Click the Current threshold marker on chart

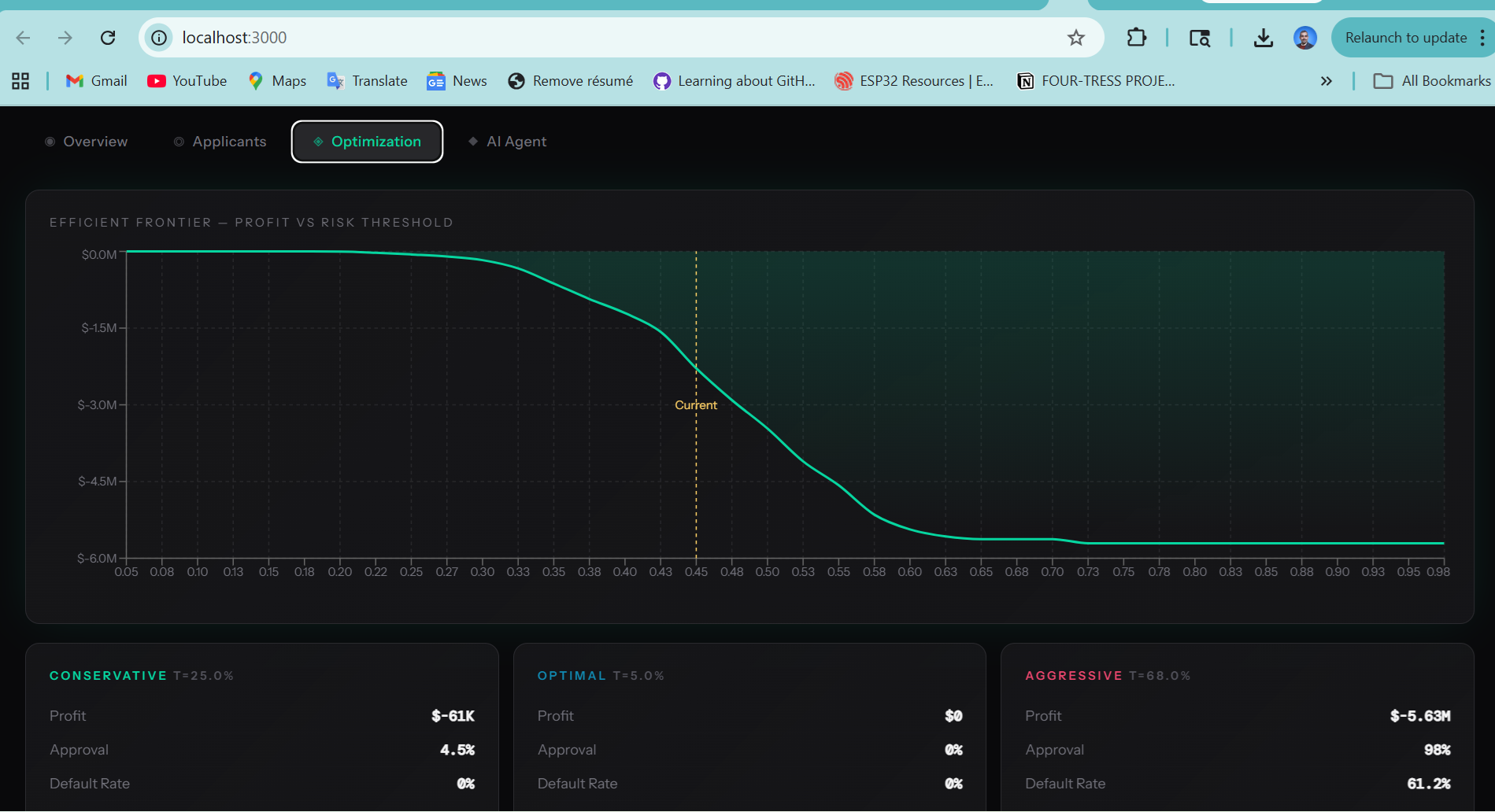point(696,405)
